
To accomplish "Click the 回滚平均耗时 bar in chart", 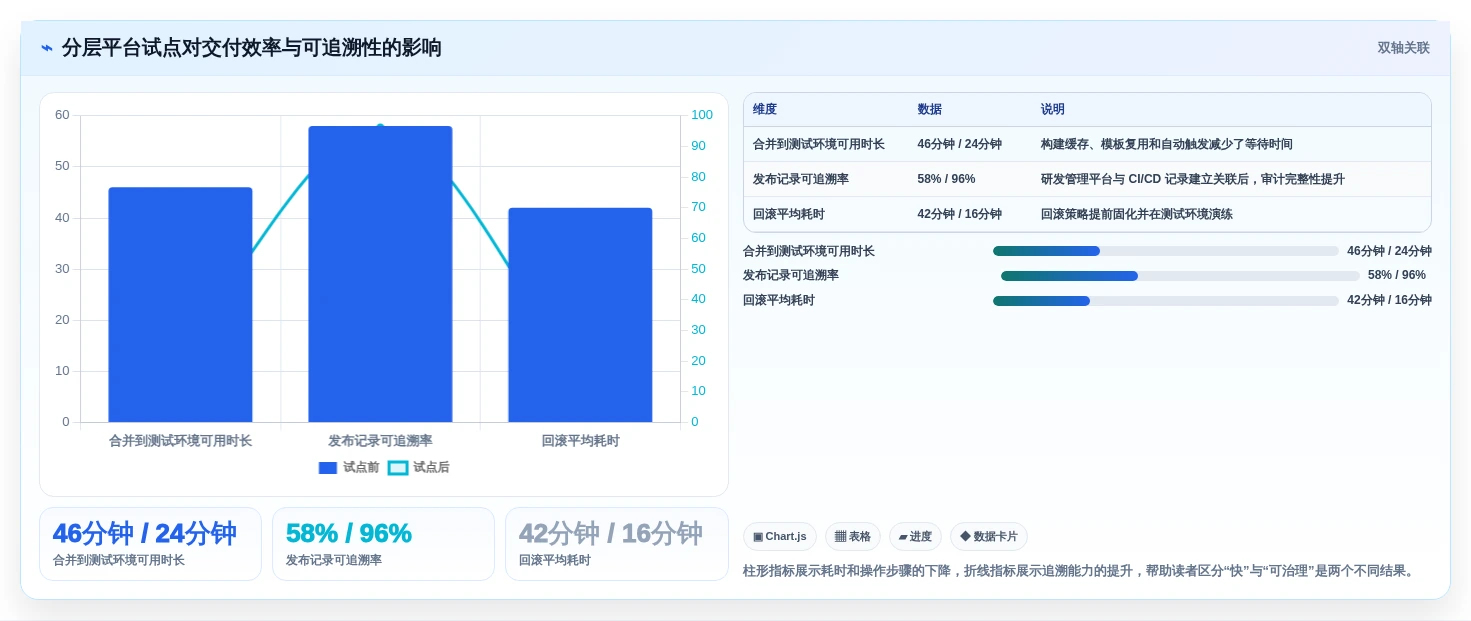I will pos(580,315).
